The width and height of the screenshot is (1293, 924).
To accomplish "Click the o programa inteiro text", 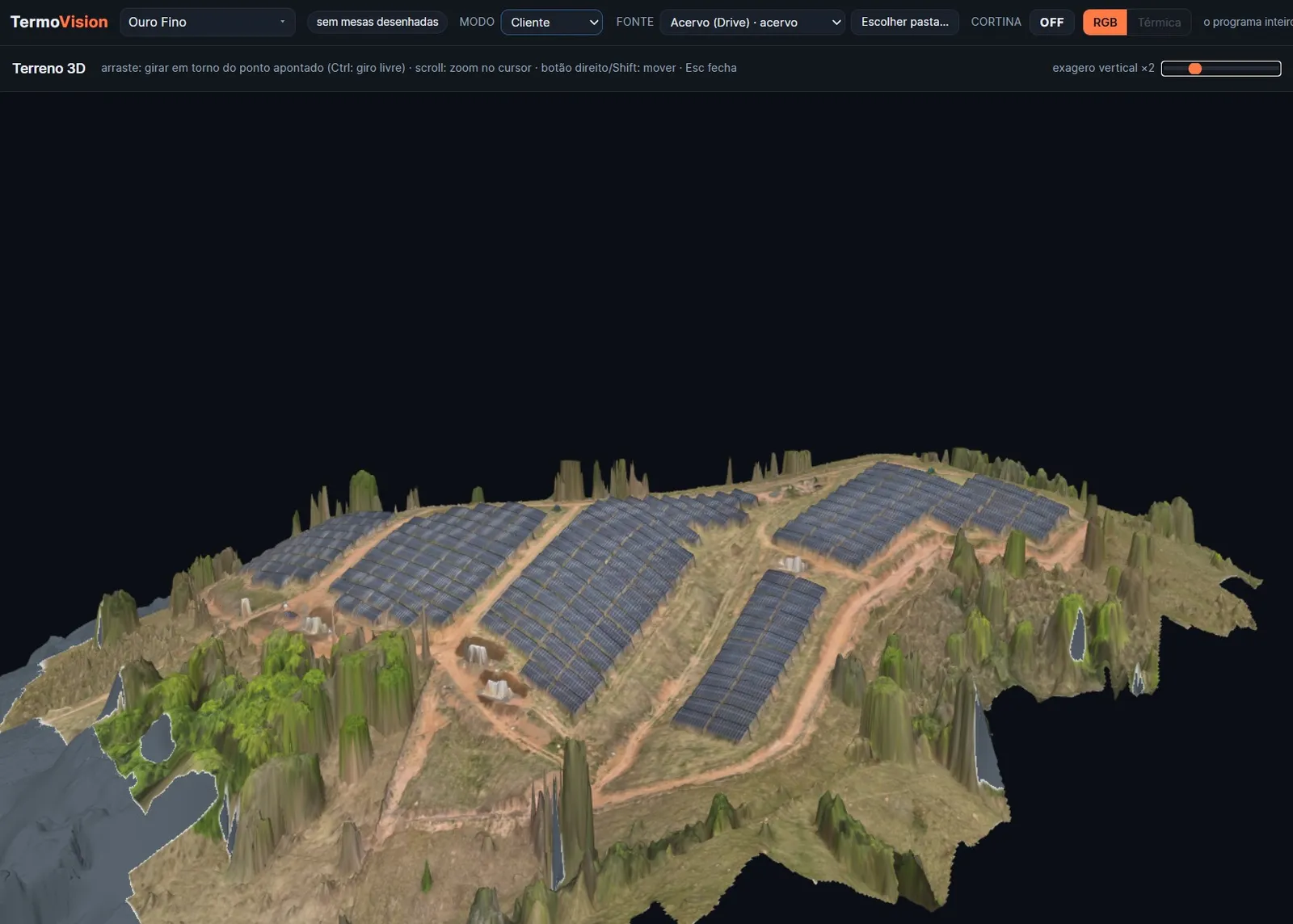I will [x=1248, y=22].
